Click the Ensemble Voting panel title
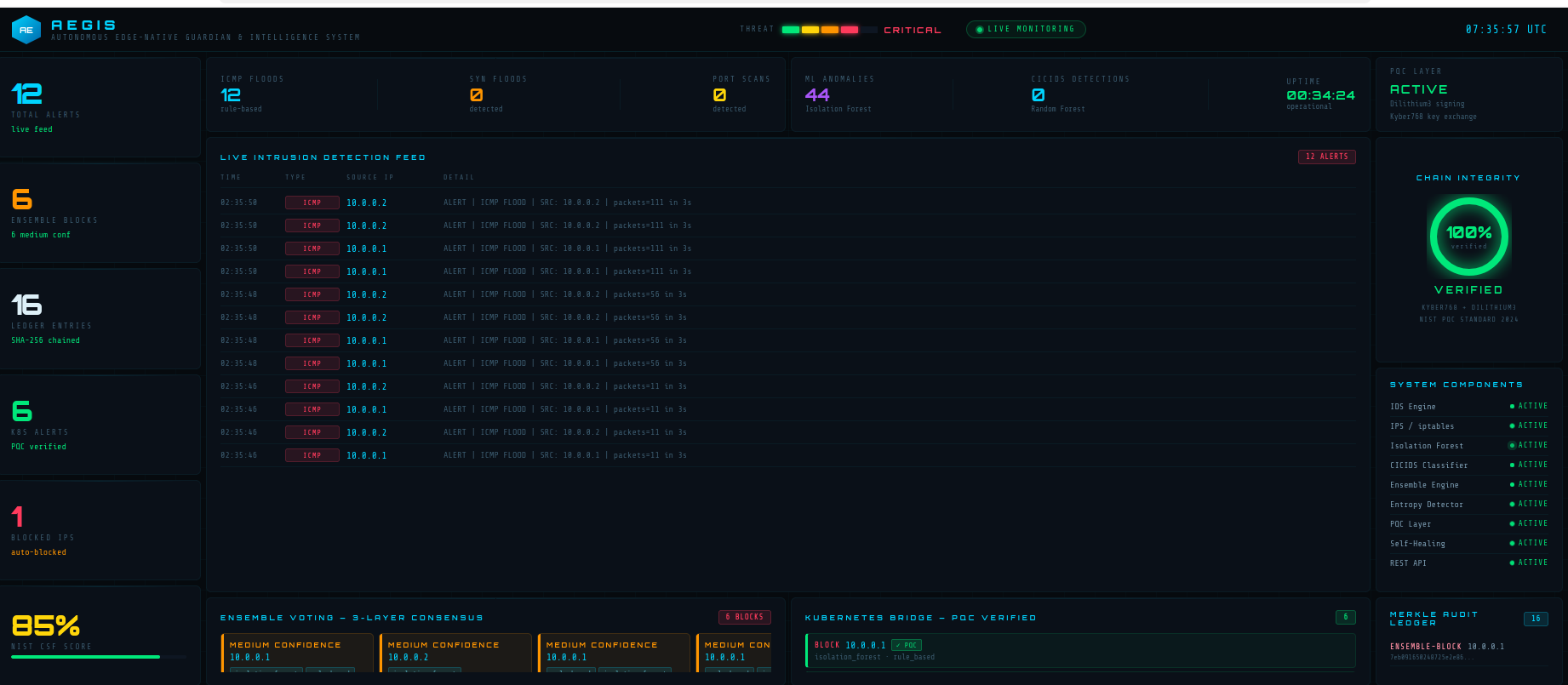 click(352, 618)
